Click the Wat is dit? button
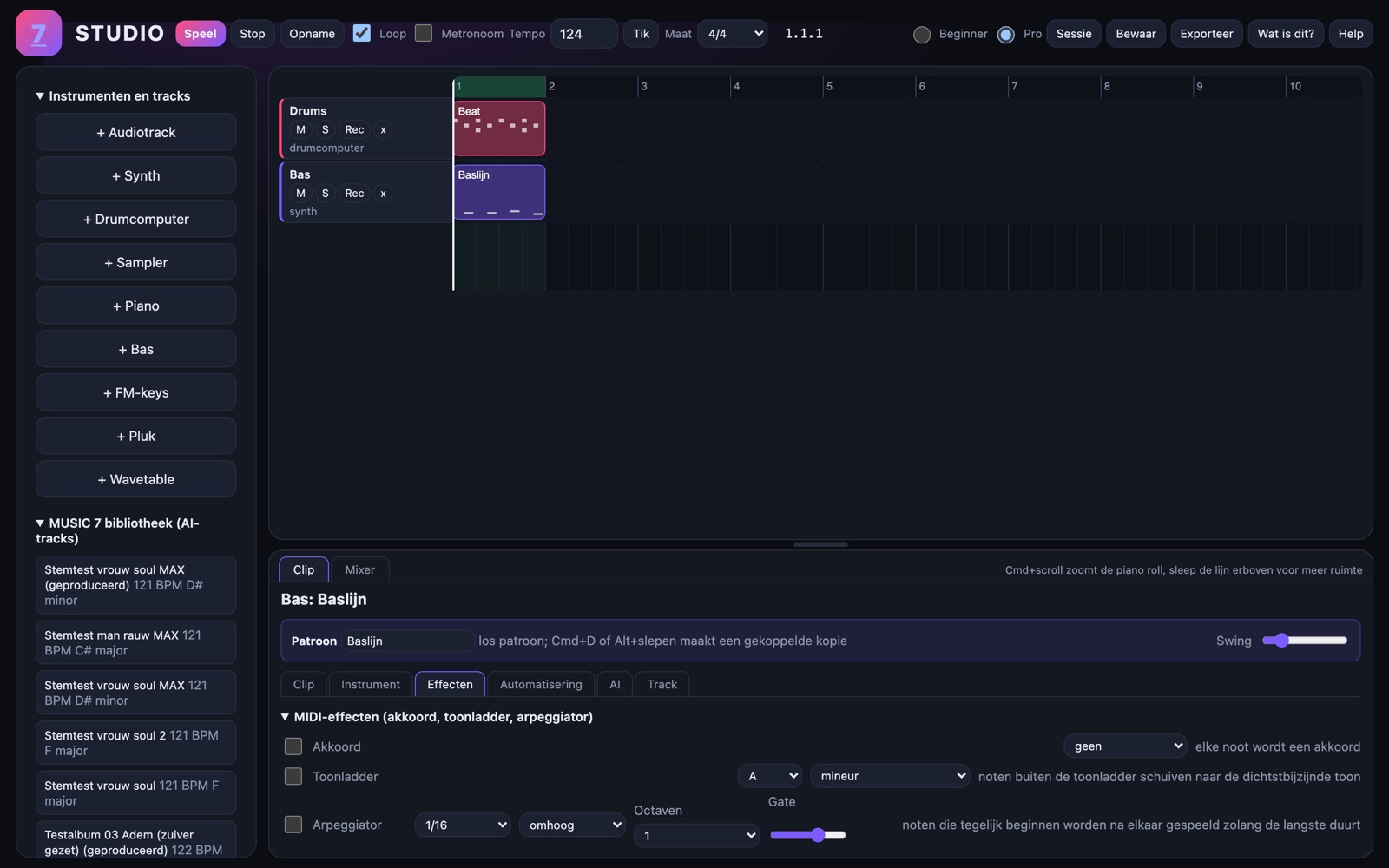The width and height of the screenshot is (1389, 868). tap(1286, 33)
